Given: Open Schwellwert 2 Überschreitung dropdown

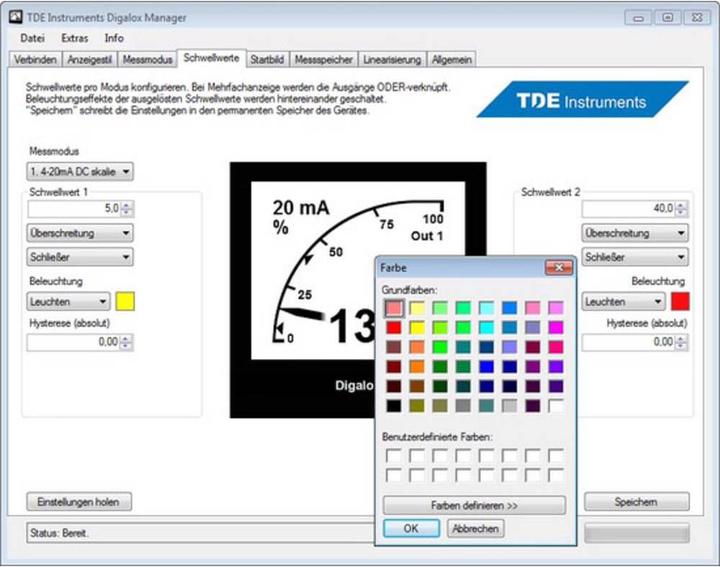Looking at the screenshot, I should coord(635,233).
